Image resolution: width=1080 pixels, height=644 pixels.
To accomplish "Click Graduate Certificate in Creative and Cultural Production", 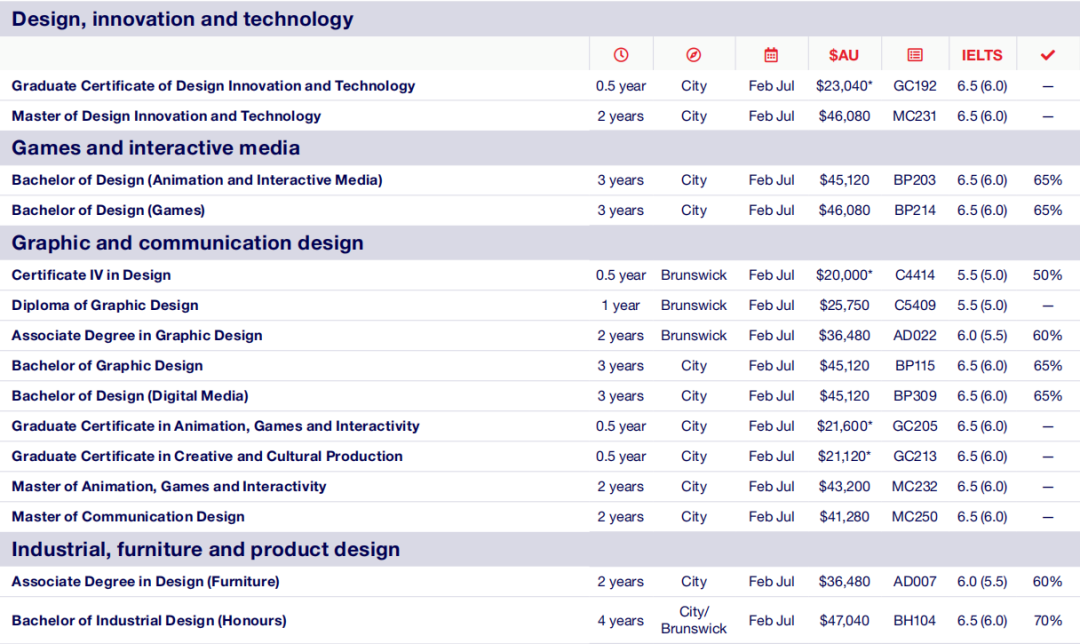I will point(207,456).
